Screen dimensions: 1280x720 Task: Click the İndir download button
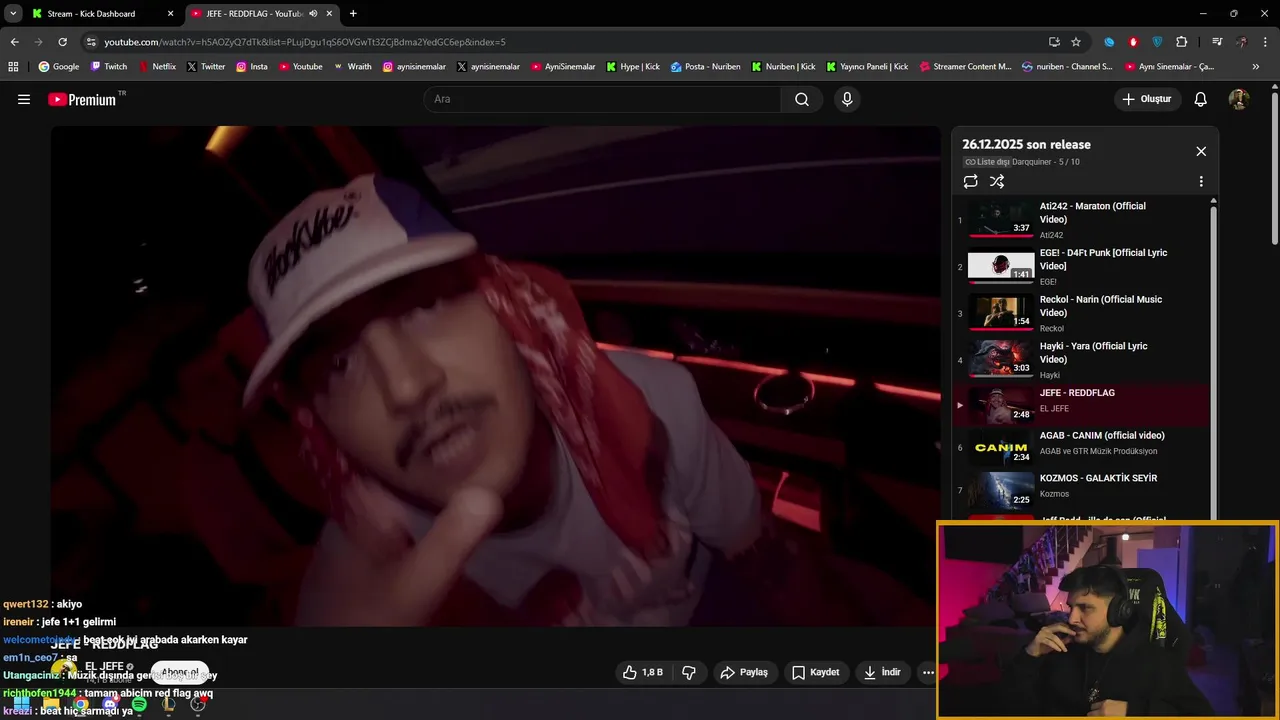(x=883, y=672)
